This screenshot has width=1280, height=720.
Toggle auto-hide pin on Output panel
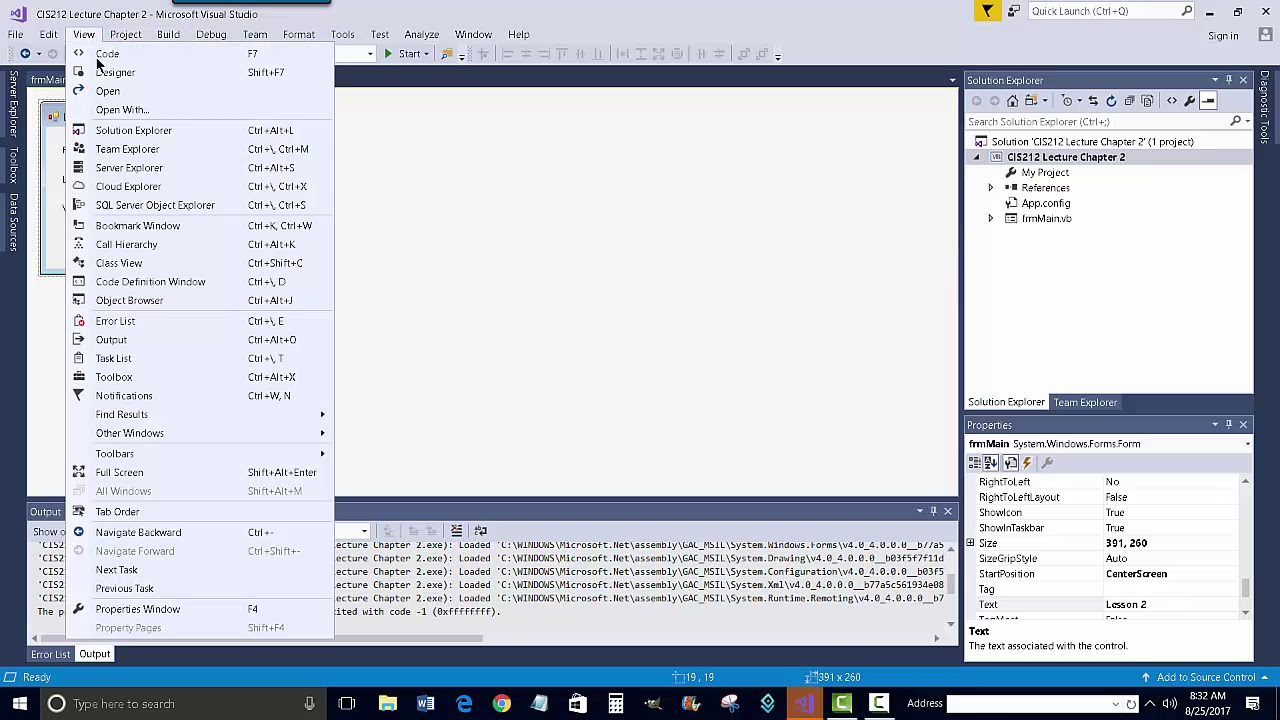click(934, 511)
